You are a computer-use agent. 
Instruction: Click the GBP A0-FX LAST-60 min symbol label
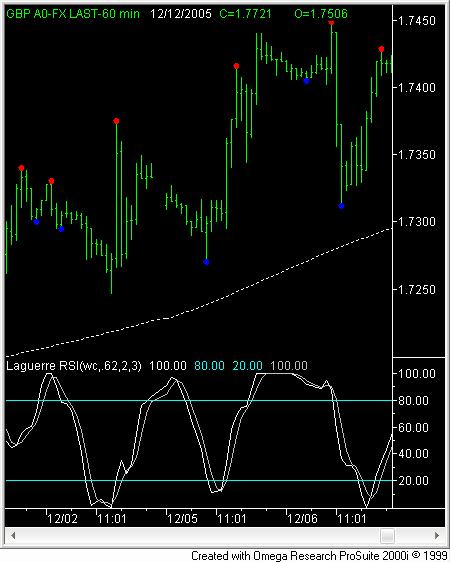73,14
